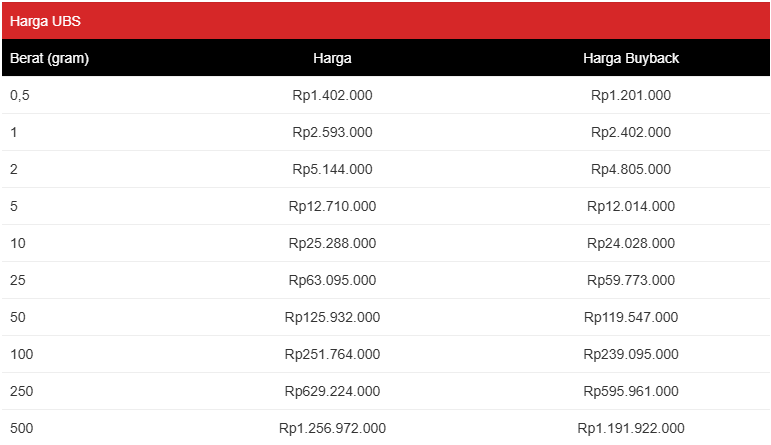Click the Harga UBS table title
The height and width of the screenshot is (445, 771).
(45, 21)
